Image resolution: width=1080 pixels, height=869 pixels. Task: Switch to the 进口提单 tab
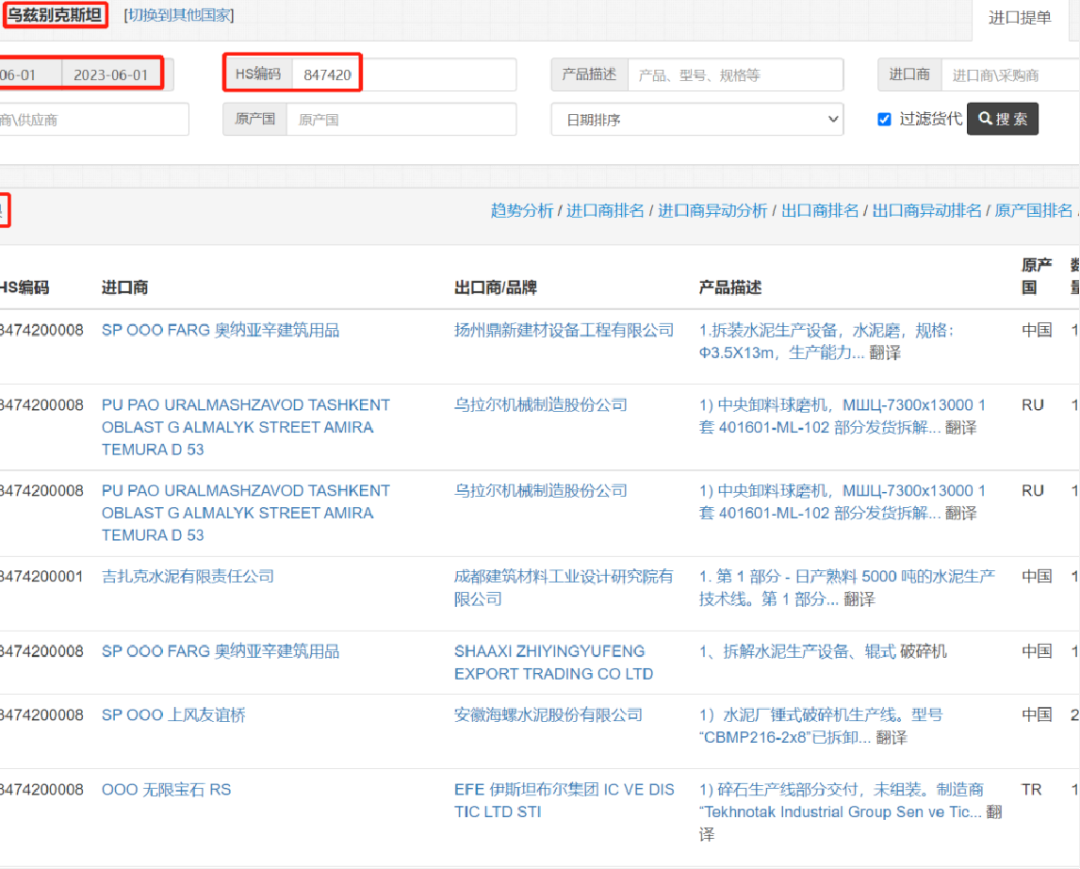point(1019,18)
